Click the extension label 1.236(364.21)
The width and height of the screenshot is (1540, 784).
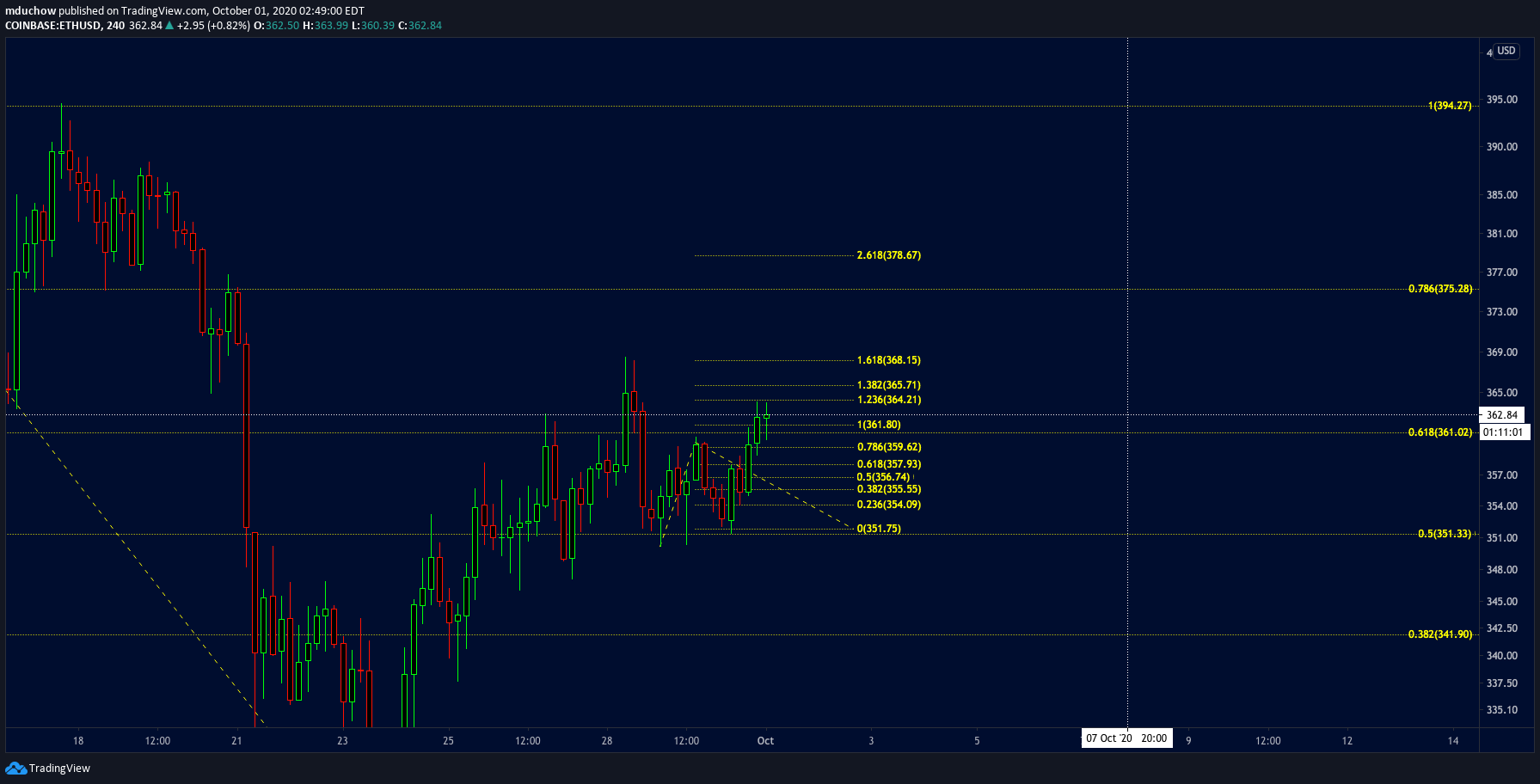[889, 400]
